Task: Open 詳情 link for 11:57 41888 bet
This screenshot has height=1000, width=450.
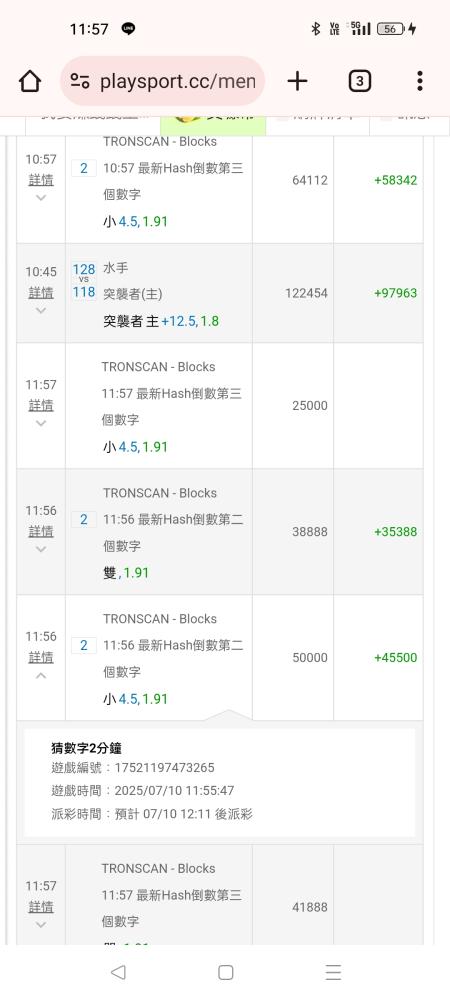Action: (x=41, y=907)
